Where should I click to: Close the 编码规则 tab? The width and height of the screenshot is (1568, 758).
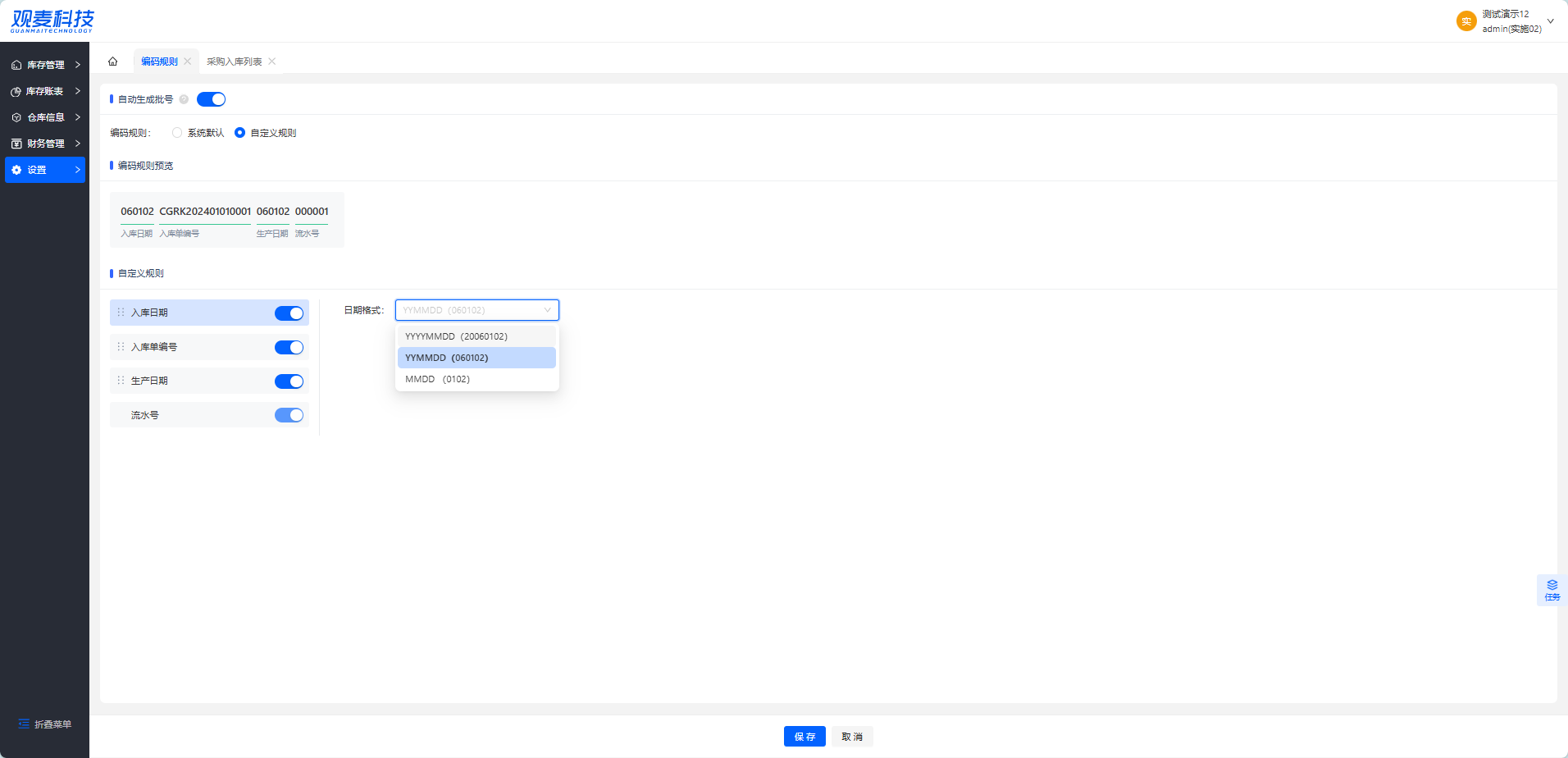(188, 62)
